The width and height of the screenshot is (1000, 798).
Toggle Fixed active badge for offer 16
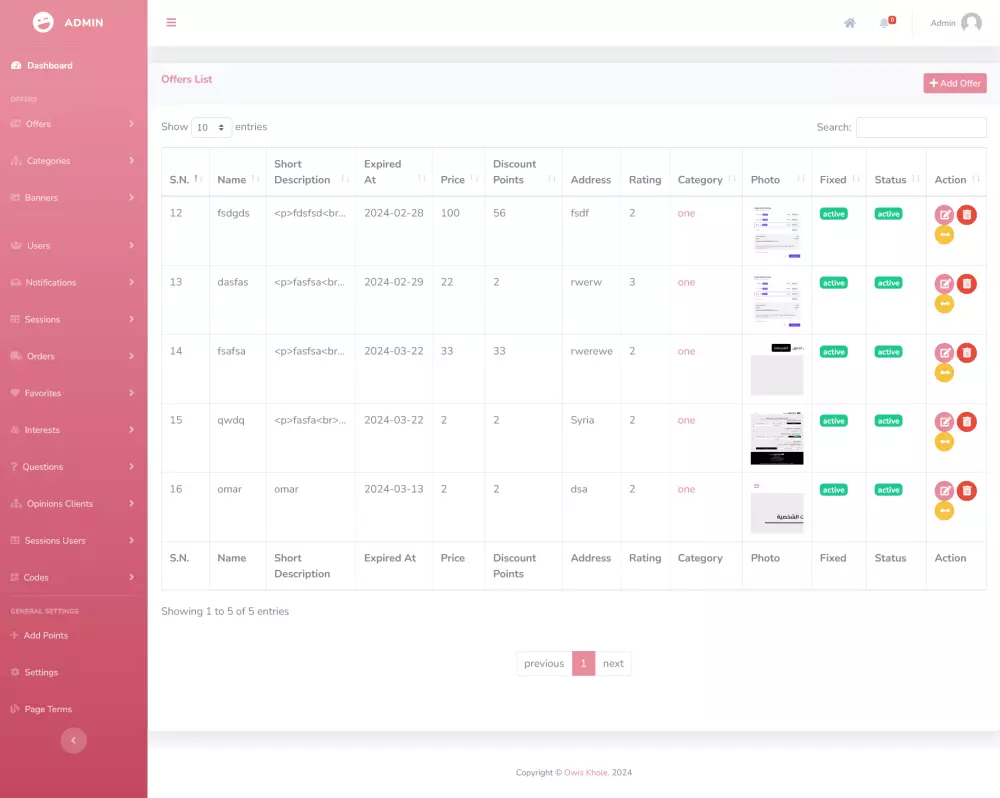click(x=833, y=490)
